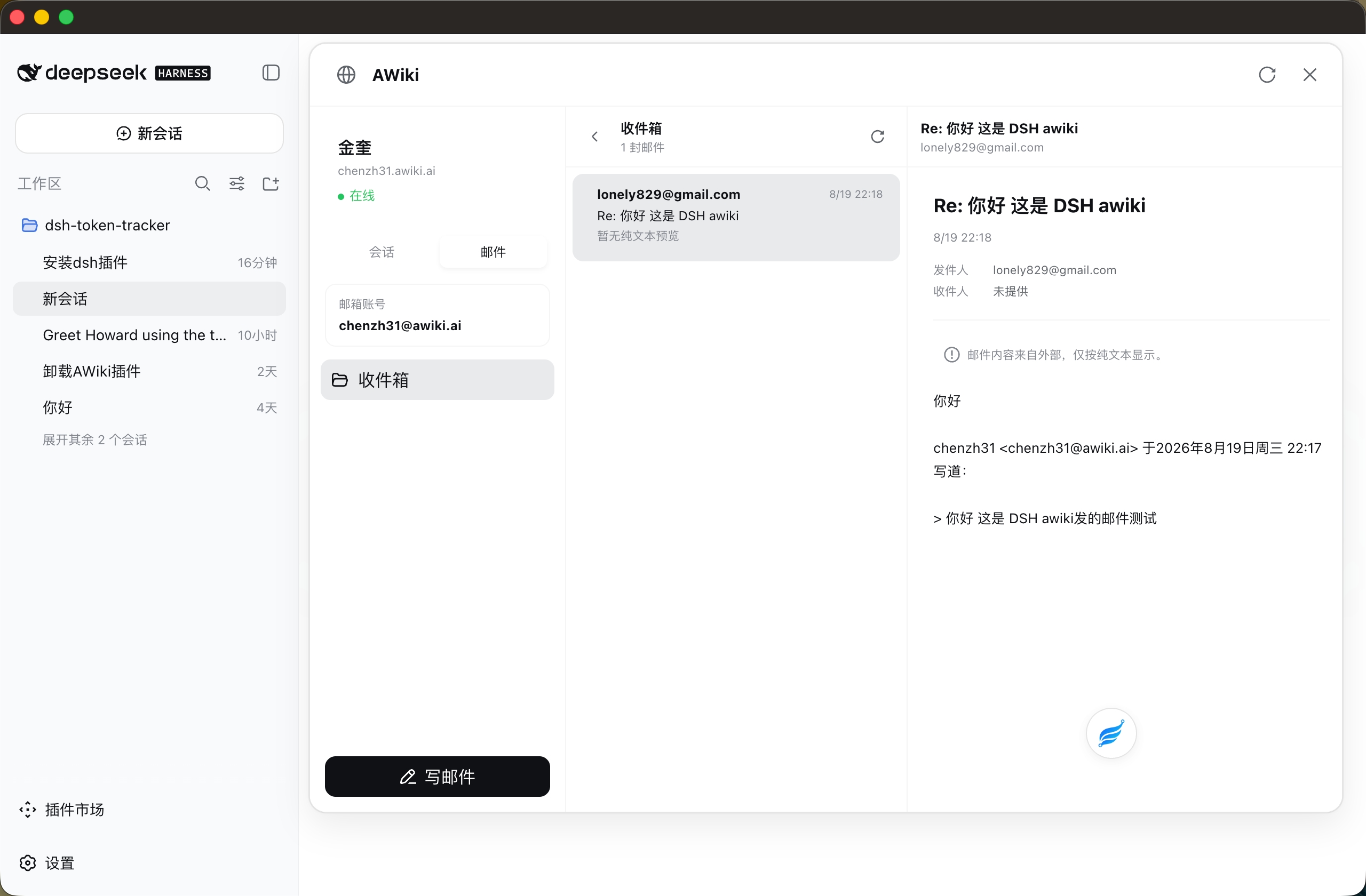
Task: Compose a new email with 写邮件
Action: coord(438,776)
